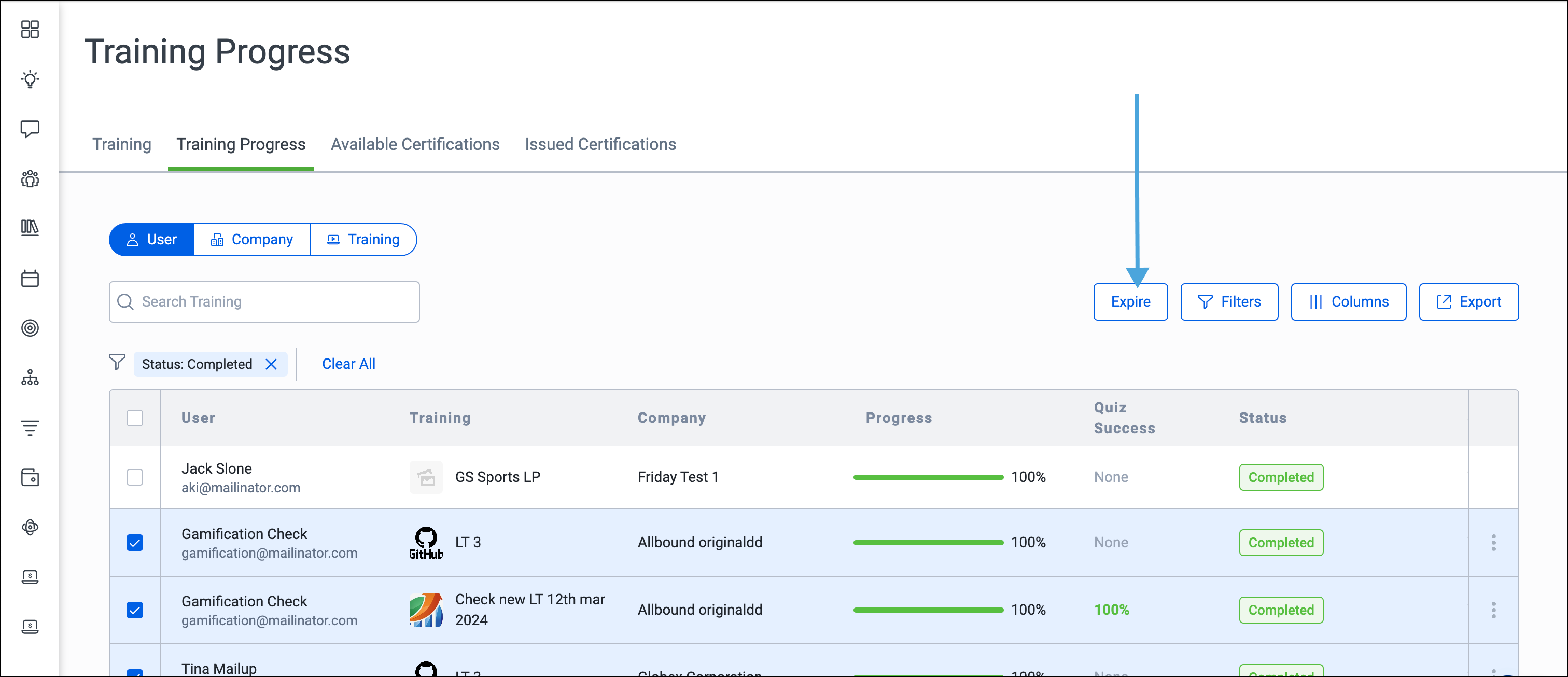Screen dimensions: 1568x677
Task: Click the horizontal filter lines icon in sidebar
Action: pyautogui.click(x=30, y=428)
